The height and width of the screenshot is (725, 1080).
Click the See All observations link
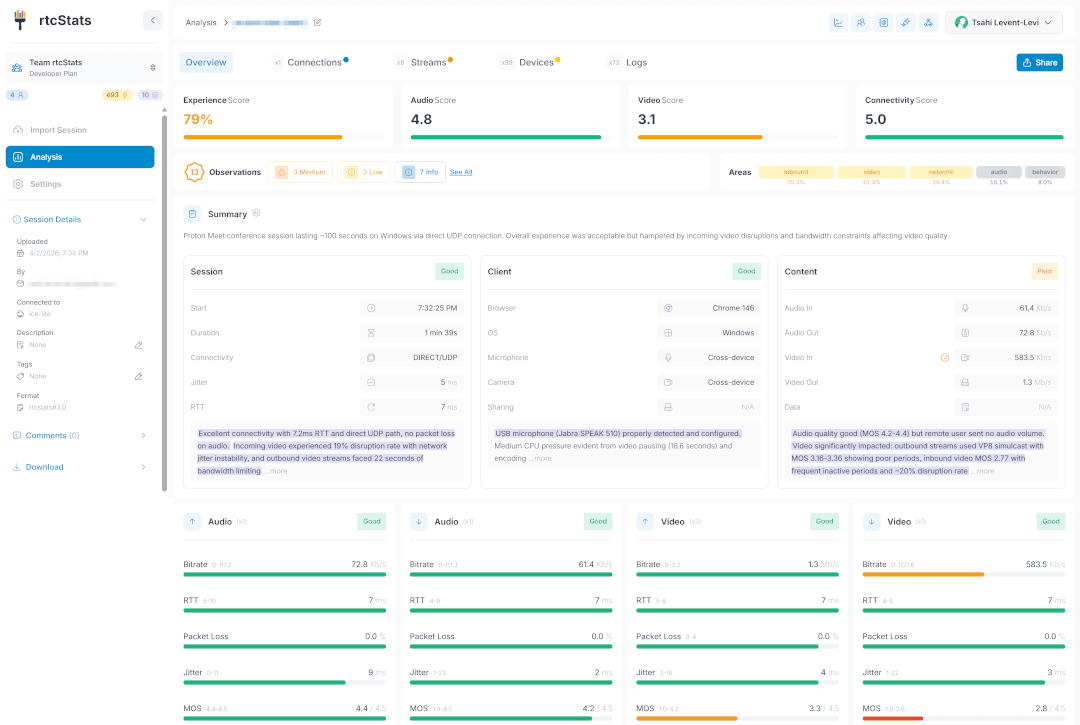click(461, 172)
